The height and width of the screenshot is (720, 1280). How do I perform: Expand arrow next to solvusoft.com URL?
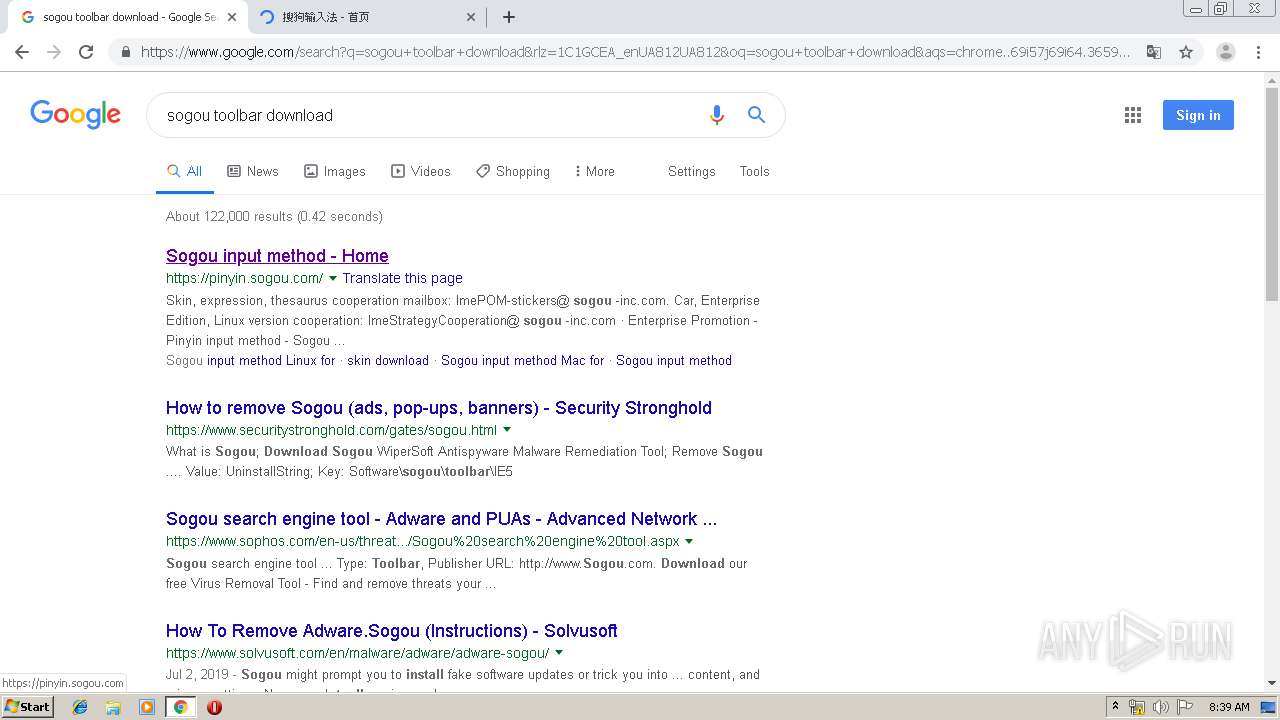click(559, 653)
